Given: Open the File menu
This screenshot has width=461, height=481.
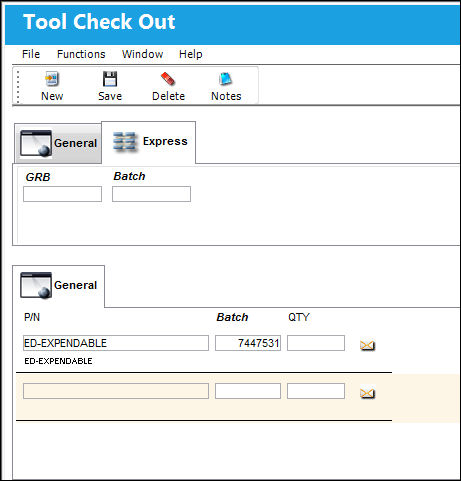Looking at the screenshot, I should (x=31, y=54).
